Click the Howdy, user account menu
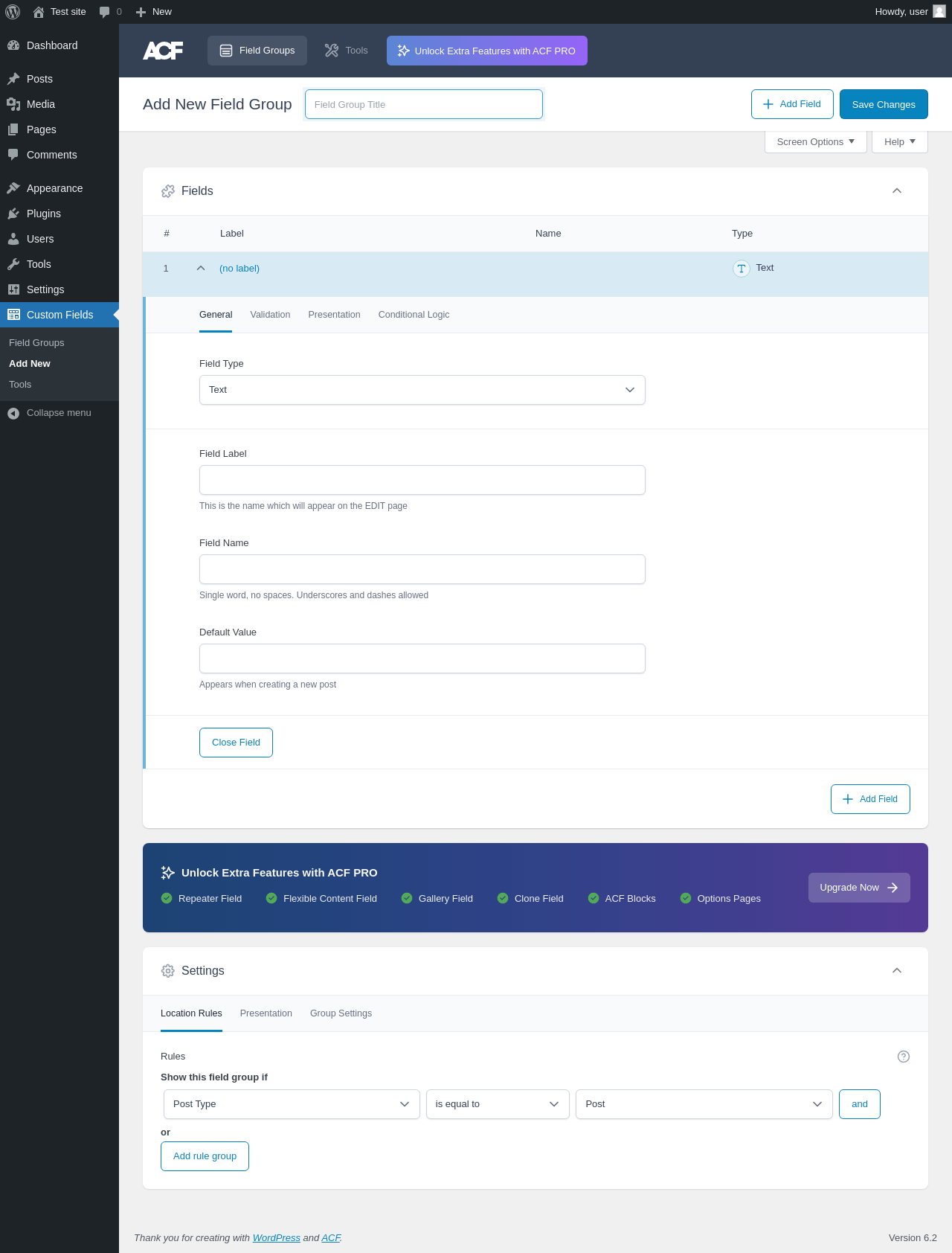Screen dimensions: 952x1253 [910, 12]
